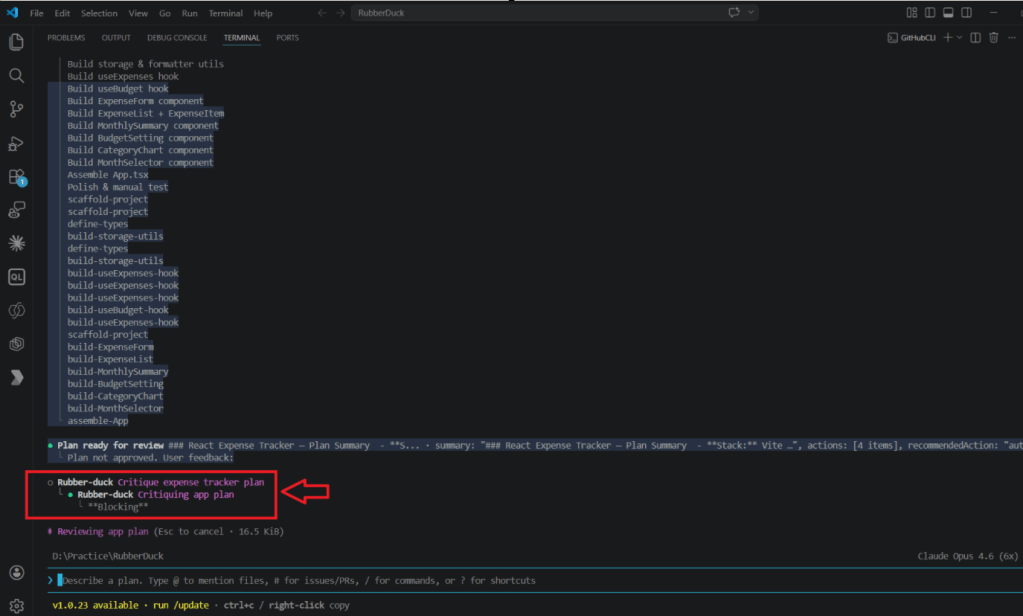Toggle the bottom panel layout button
Screen dimensions: 1023x616
pyautogui.click(x=949, y=13)
